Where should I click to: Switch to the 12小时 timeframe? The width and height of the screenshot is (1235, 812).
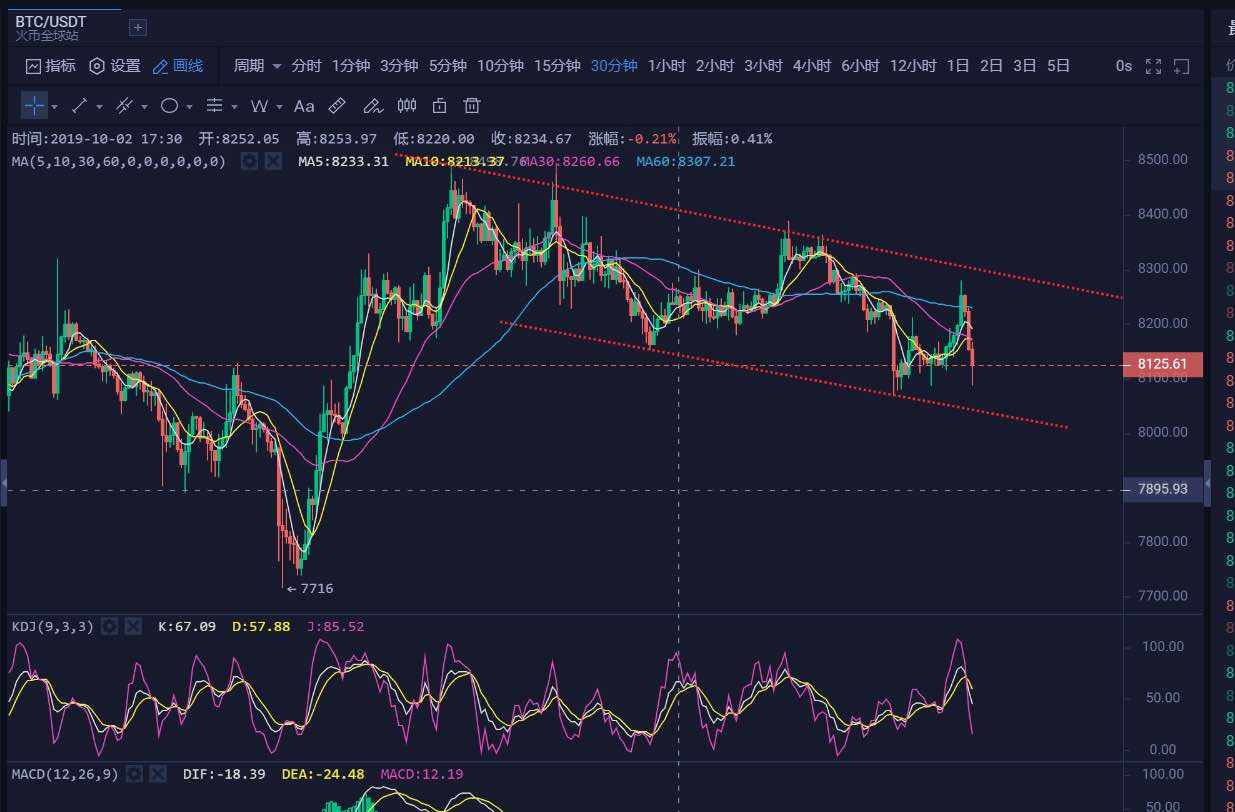(x=913, y=66)
